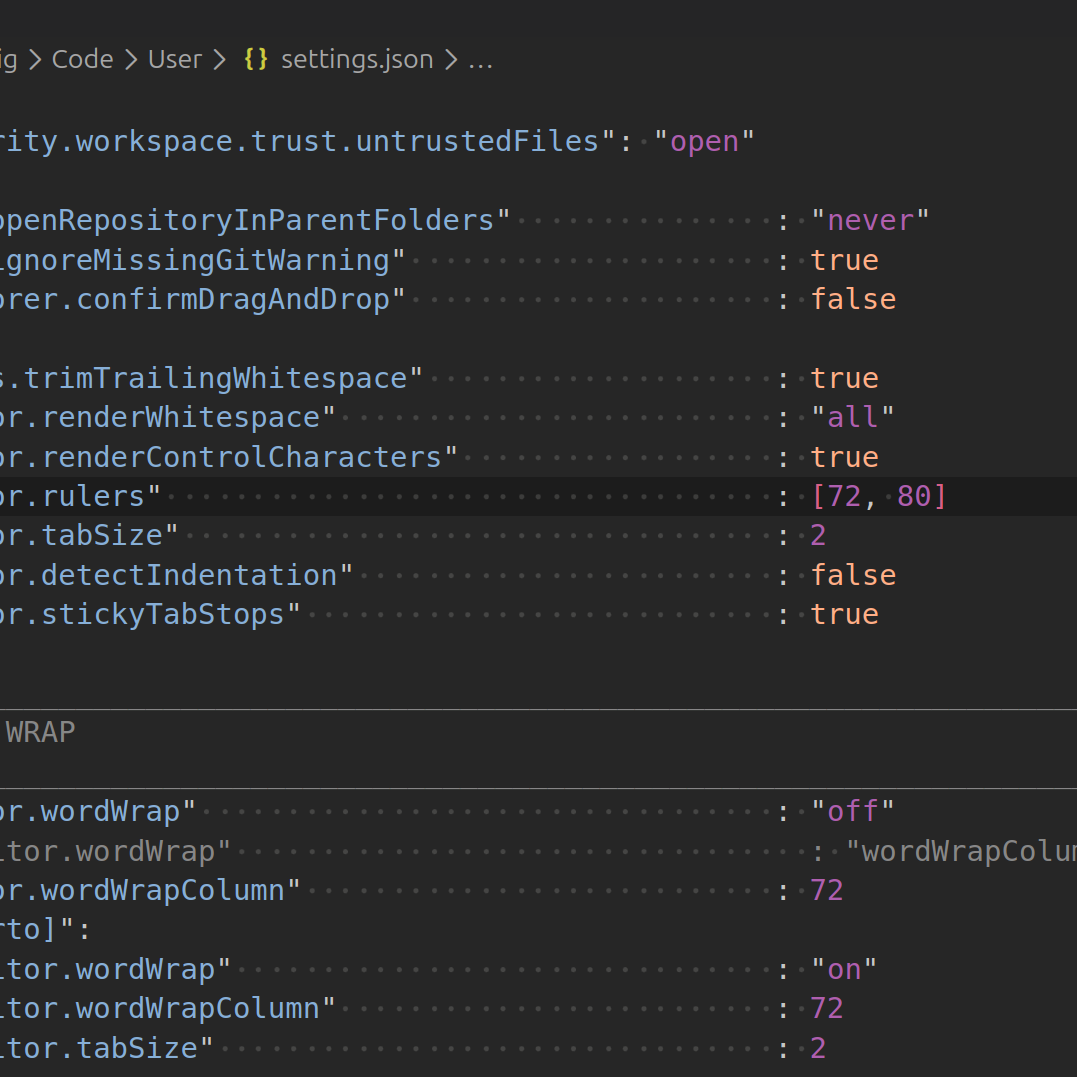Click the curly-braces JSON icon in breadcrumbs
Viewport: 1077px width, 1077px height.
256,60
